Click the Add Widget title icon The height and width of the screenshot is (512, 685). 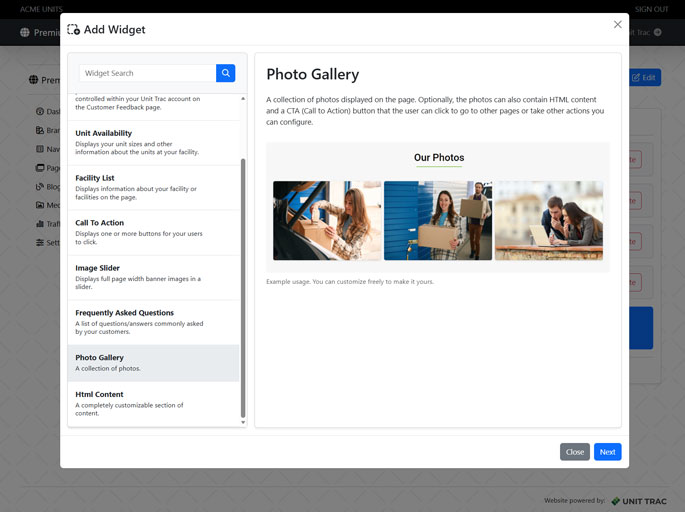tap(73, 29)
